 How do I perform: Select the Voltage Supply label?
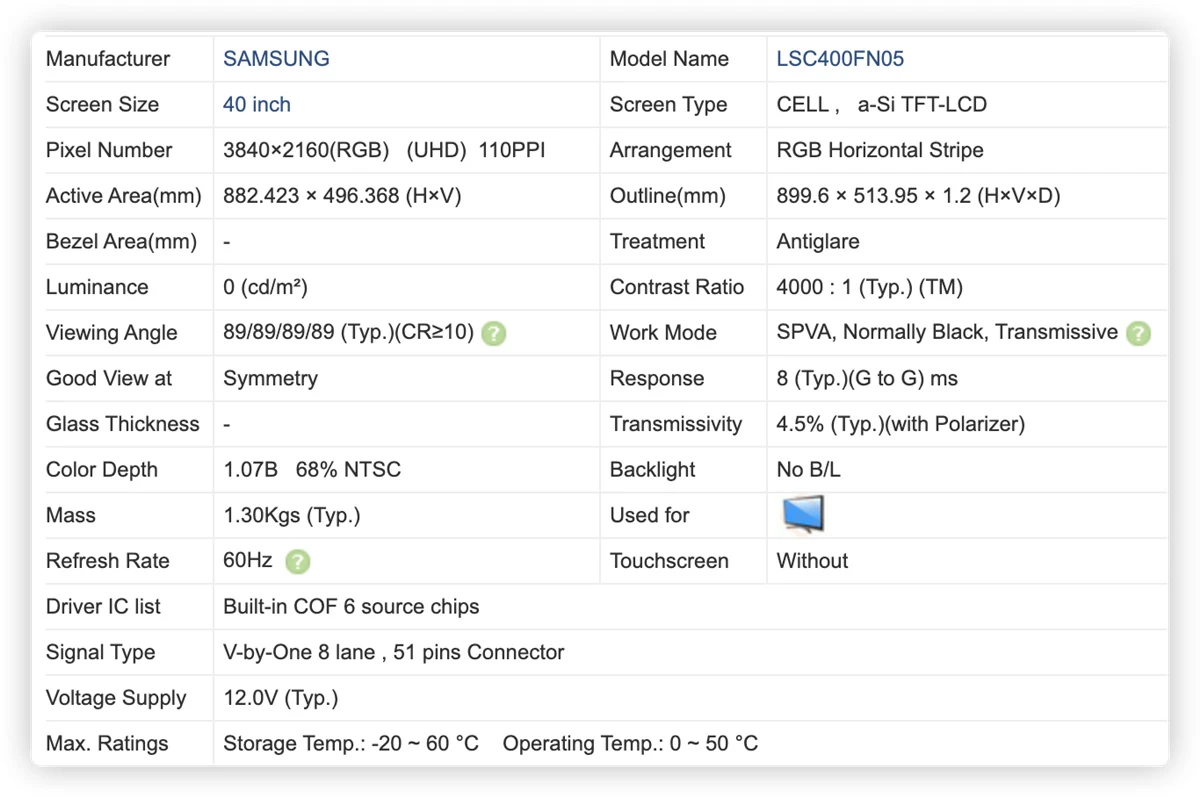116,698
